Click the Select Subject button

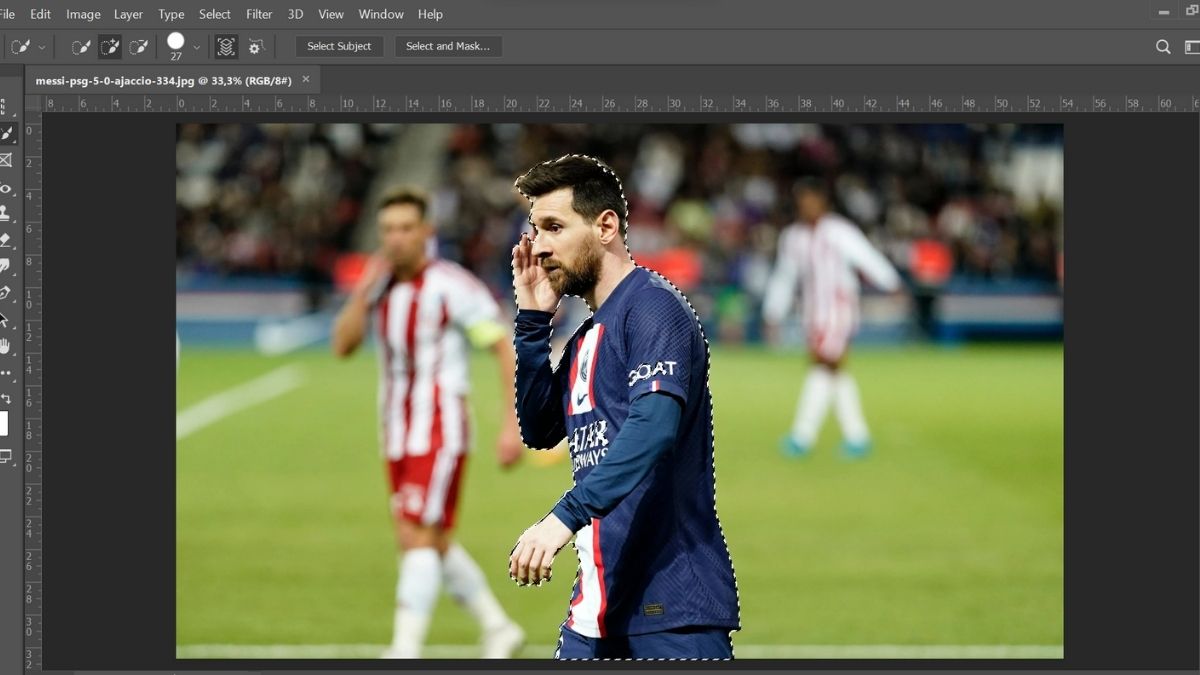tap(339, 46)
